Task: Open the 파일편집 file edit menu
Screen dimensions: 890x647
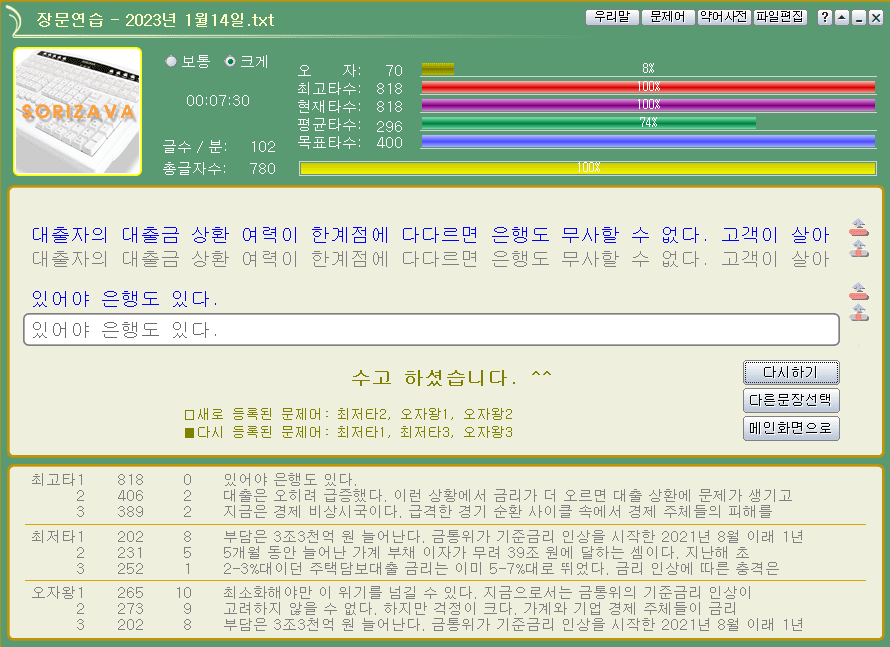Action: (x=780, y=17)
